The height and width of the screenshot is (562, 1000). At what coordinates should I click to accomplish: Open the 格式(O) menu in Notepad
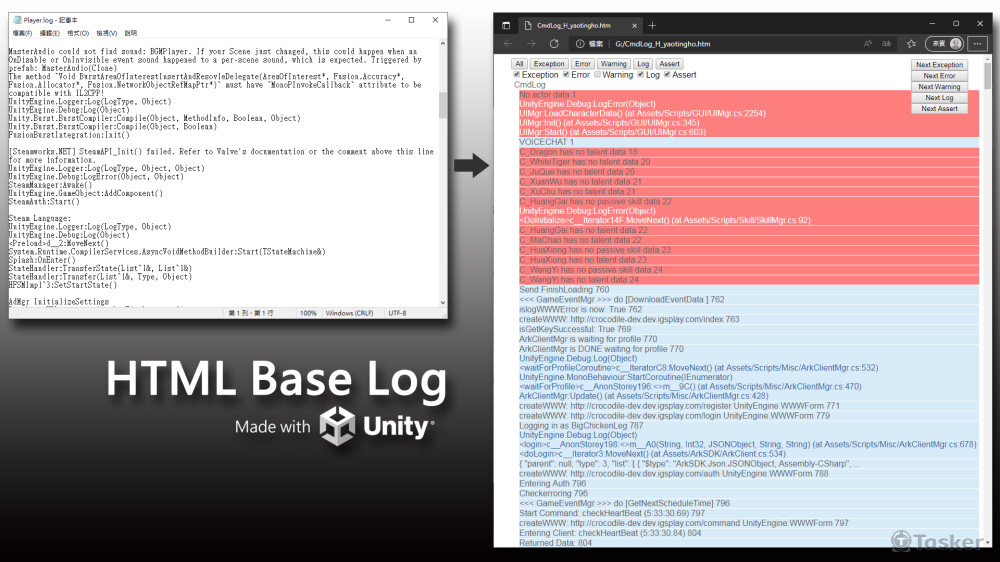click(x=78, y=33)
